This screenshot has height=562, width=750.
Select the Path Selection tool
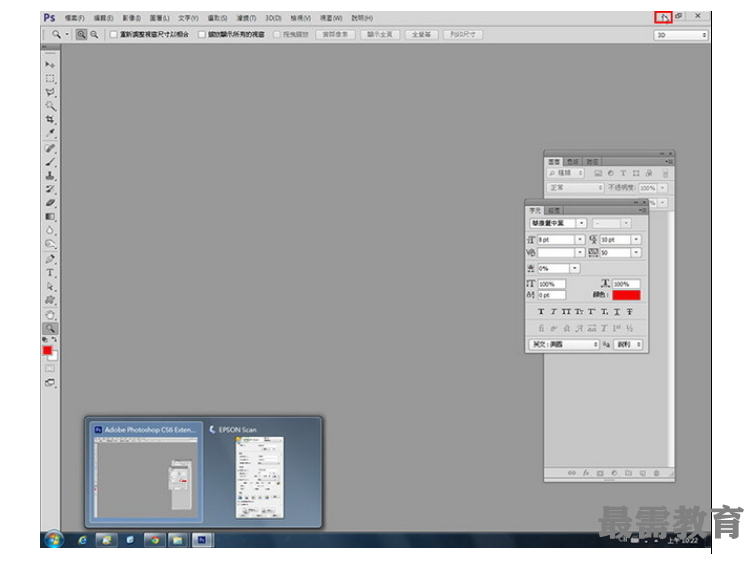point(50,287)
